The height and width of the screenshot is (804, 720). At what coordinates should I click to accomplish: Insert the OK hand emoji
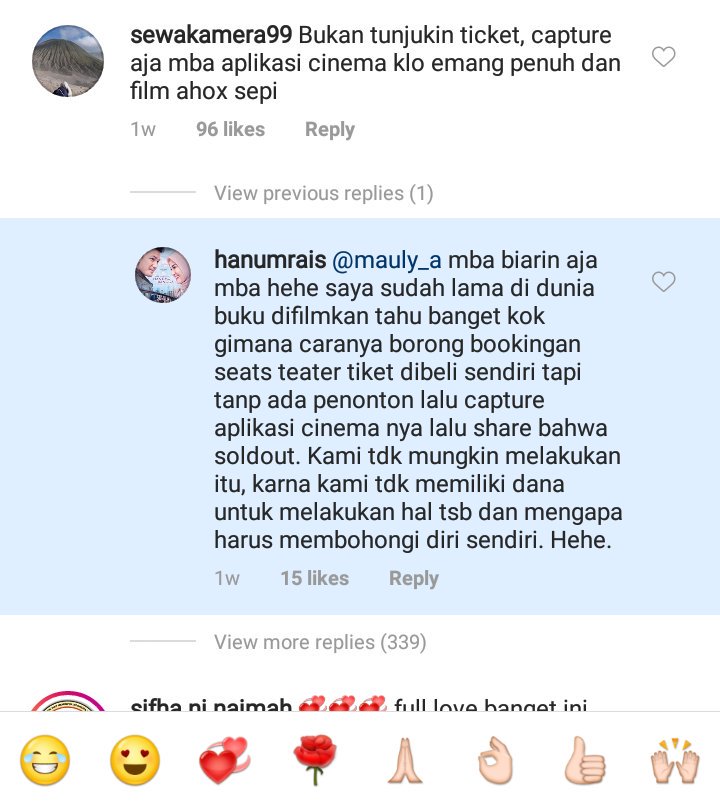(495, 760)
